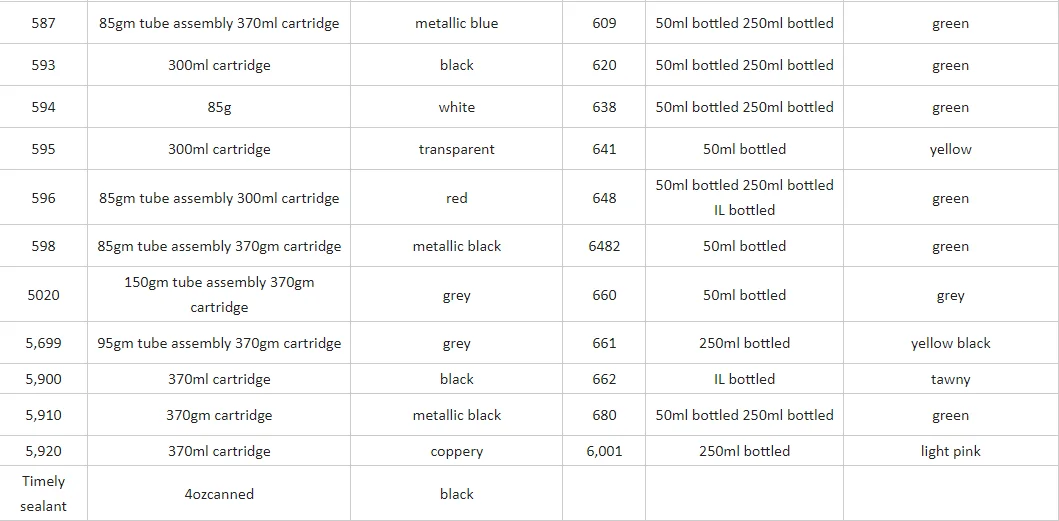Select the light pink color cell
The height and width of the screenshot is (521, 1059).
[x=950, y=451]
